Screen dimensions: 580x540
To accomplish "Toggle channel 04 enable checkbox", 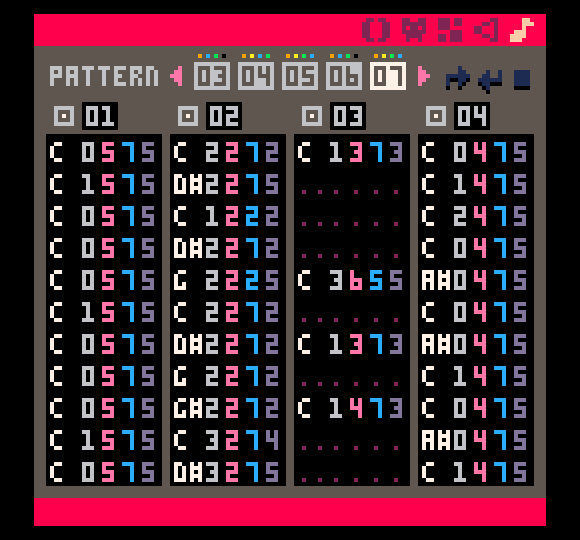I will point(436,116).
